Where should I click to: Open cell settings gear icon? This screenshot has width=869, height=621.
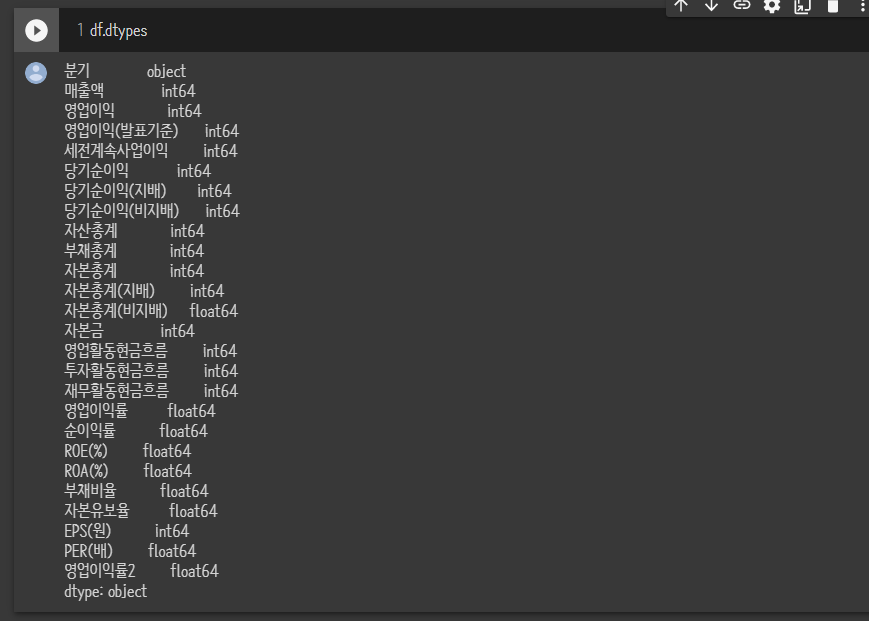point(772,6)
